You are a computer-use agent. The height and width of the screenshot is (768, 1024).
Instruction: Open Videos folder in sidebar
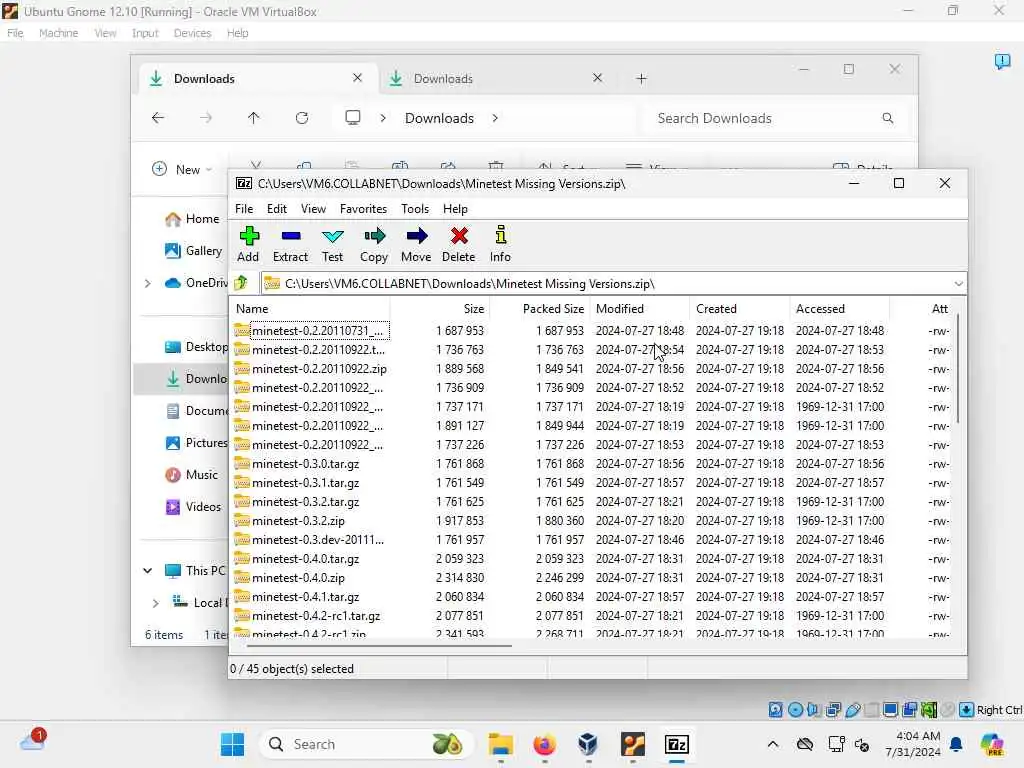click(193, 507)
